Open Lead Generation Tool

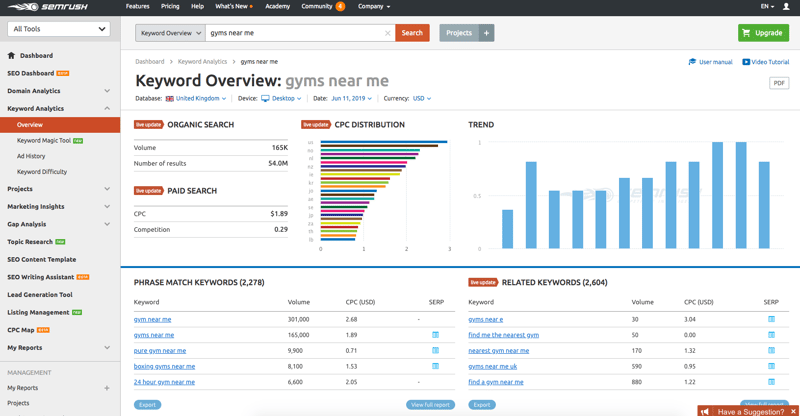coord(40,295)
